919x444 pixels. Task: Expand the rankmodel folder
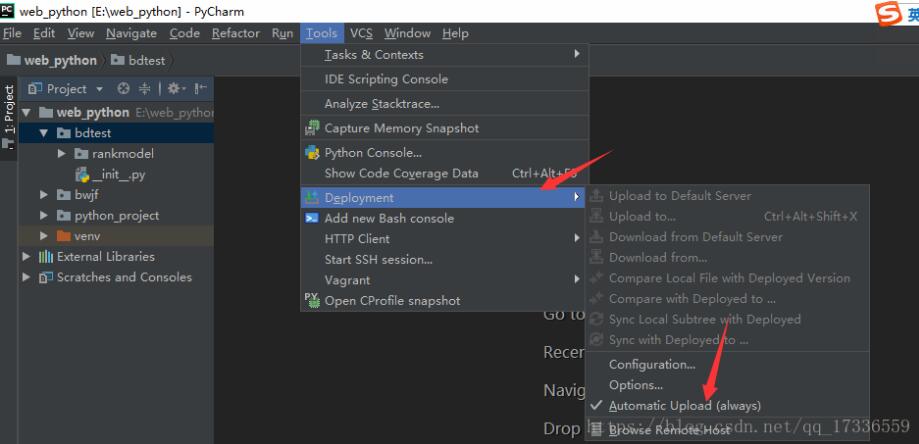tap(62, 154)
